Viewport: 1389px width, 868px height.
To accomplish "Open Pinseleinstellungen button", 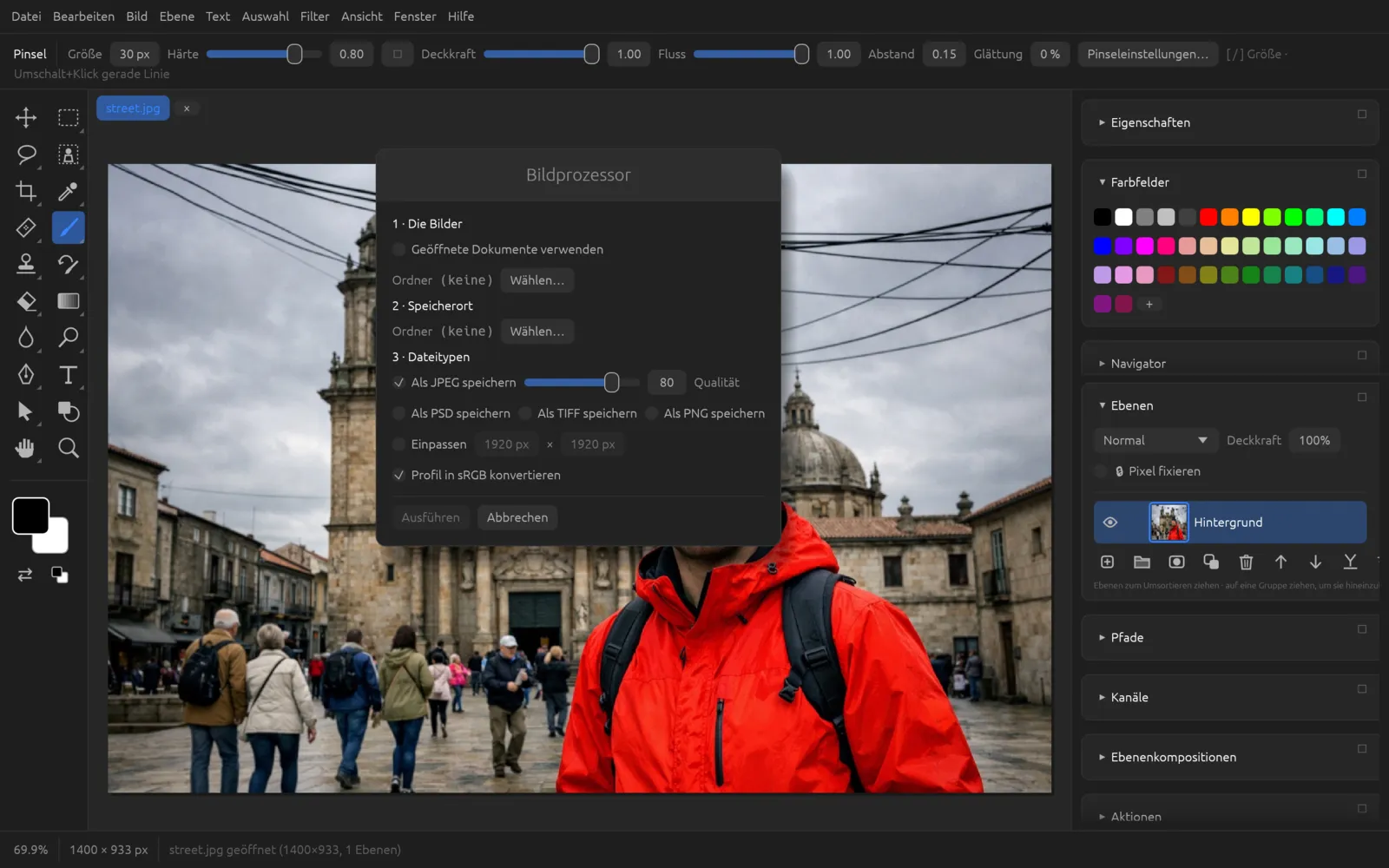I will [x=1147, y=54].
